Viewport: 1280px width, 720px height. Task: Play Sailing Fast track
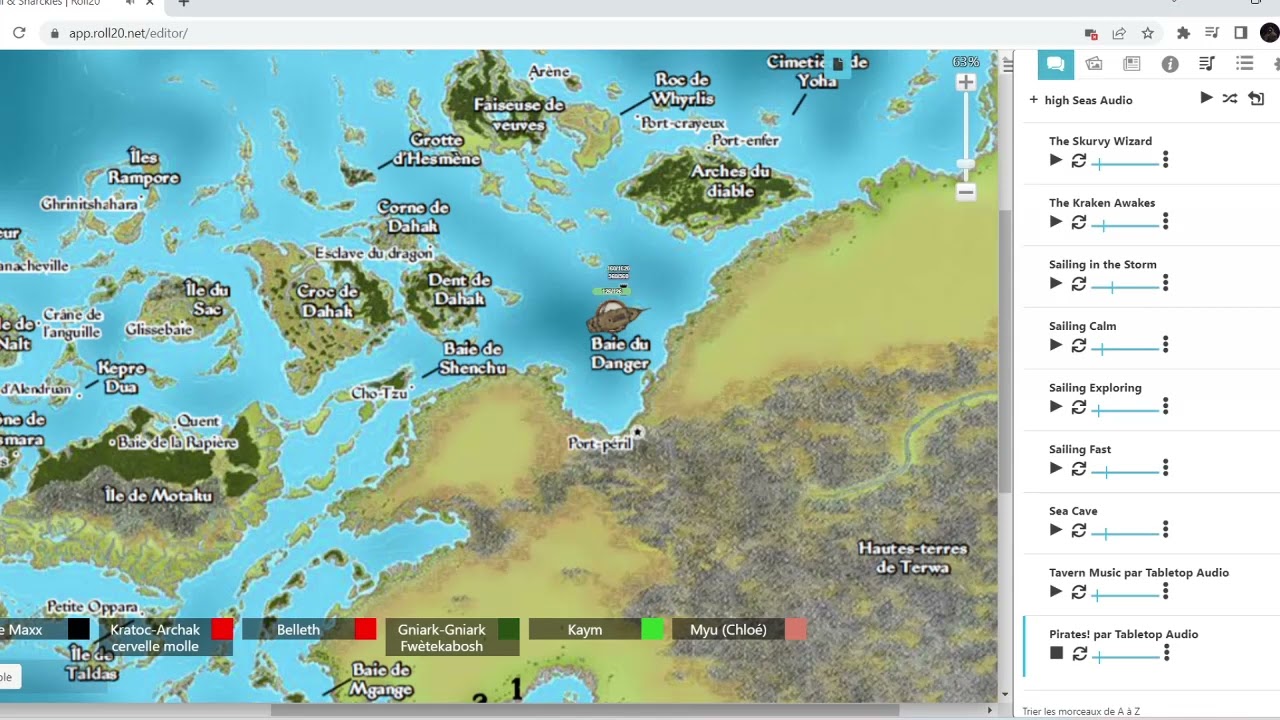(1056, 468)
